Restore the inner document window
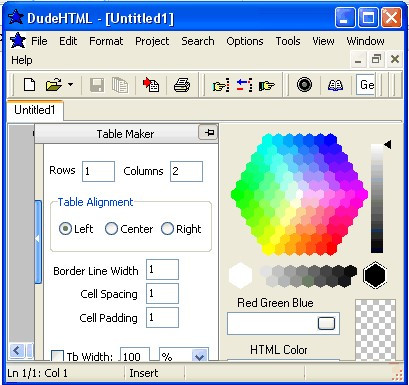This screenshot has height=385, width=409. (x=377, y=60)
